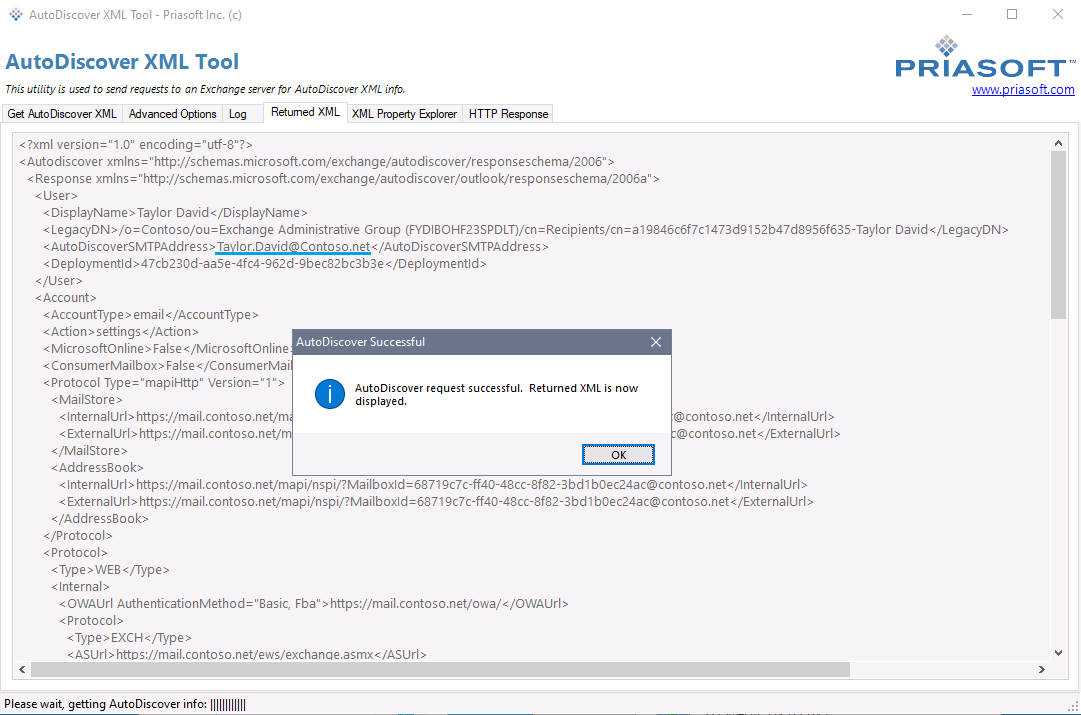Image resolution: width=1081 pixels, height=715 pixels.
Task: Click the opening AddressBook tag
Action: point(97,467)
